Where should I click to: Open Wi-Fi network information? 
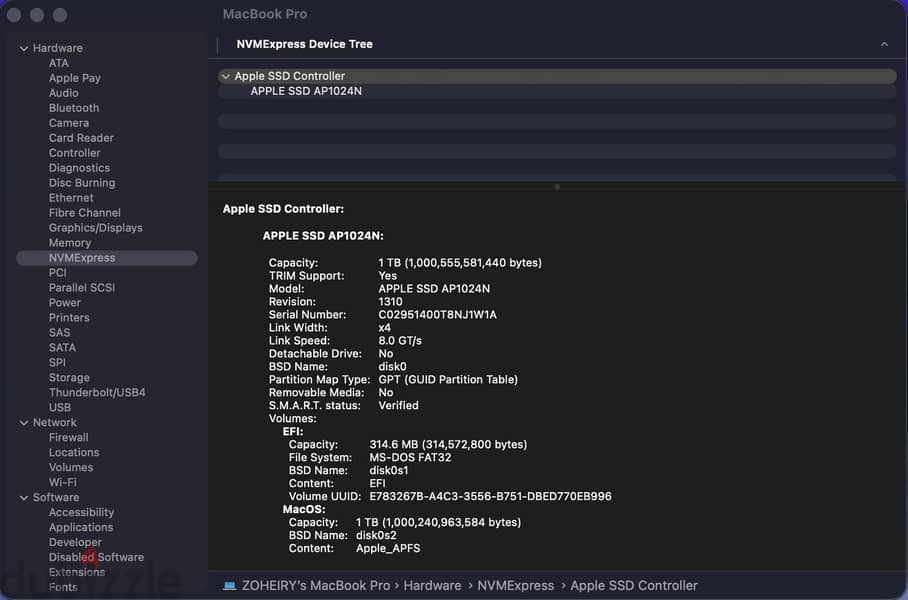point(63,483)
